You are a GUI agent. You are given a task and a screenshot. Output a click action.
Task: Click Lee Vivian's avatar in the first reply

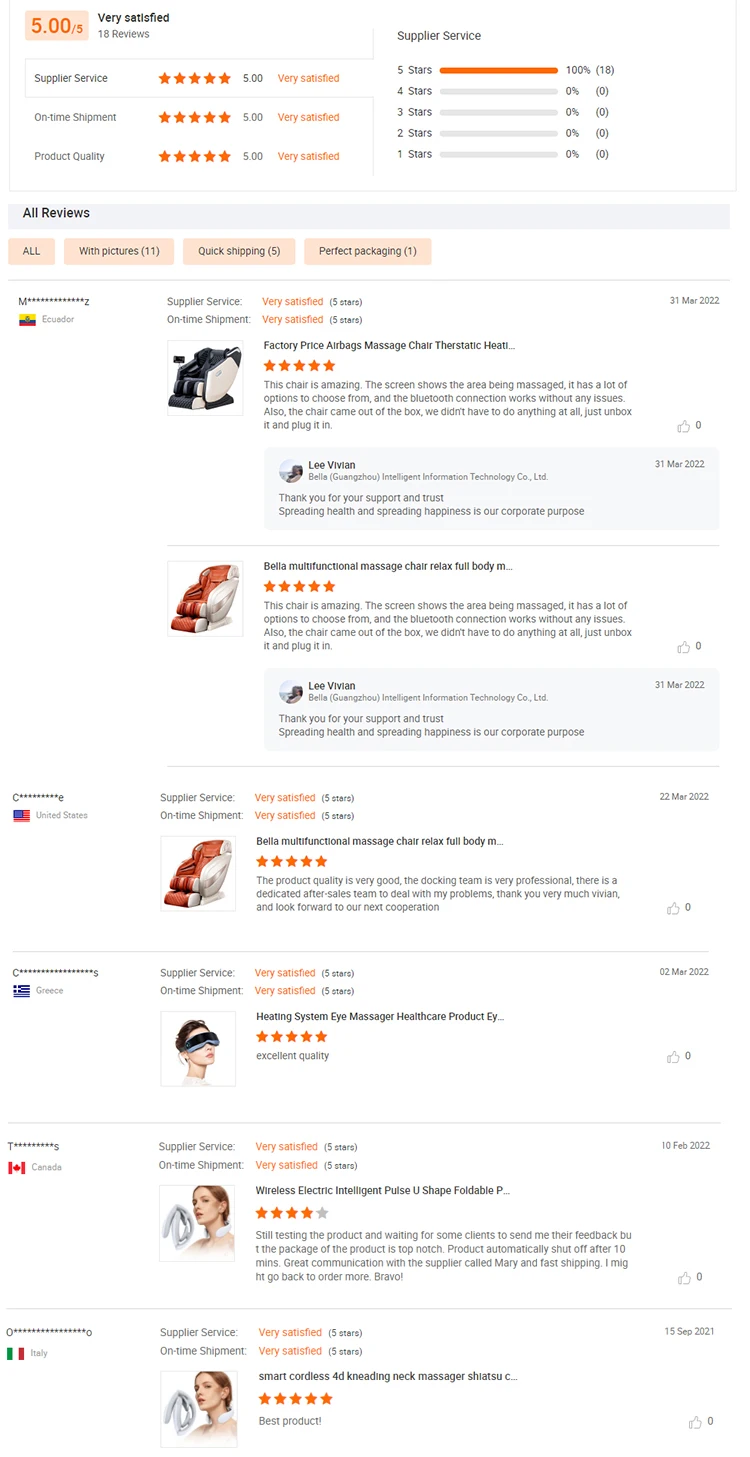pyautogui.click(x=291, y=471)
